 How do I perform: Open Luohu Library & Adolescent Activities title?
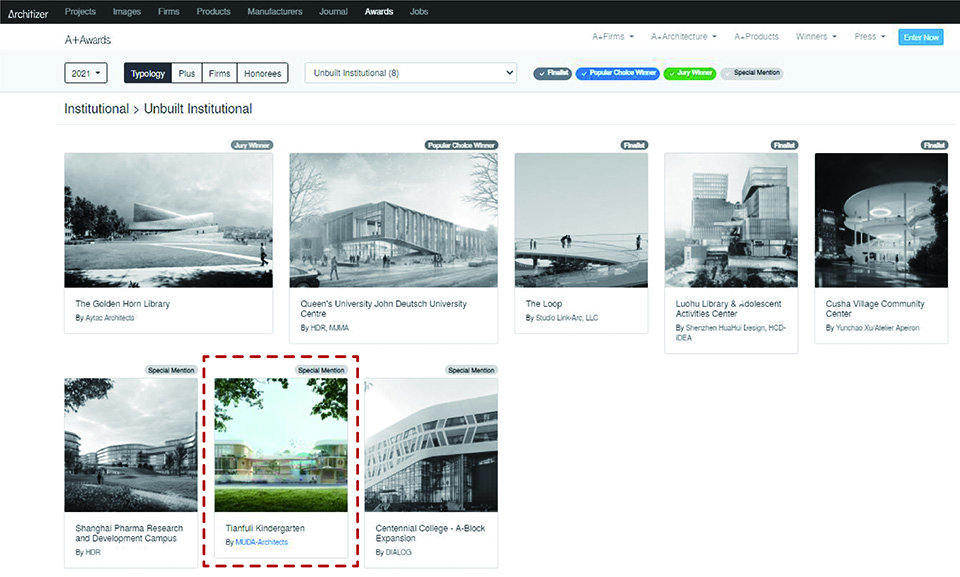point(728,309)
